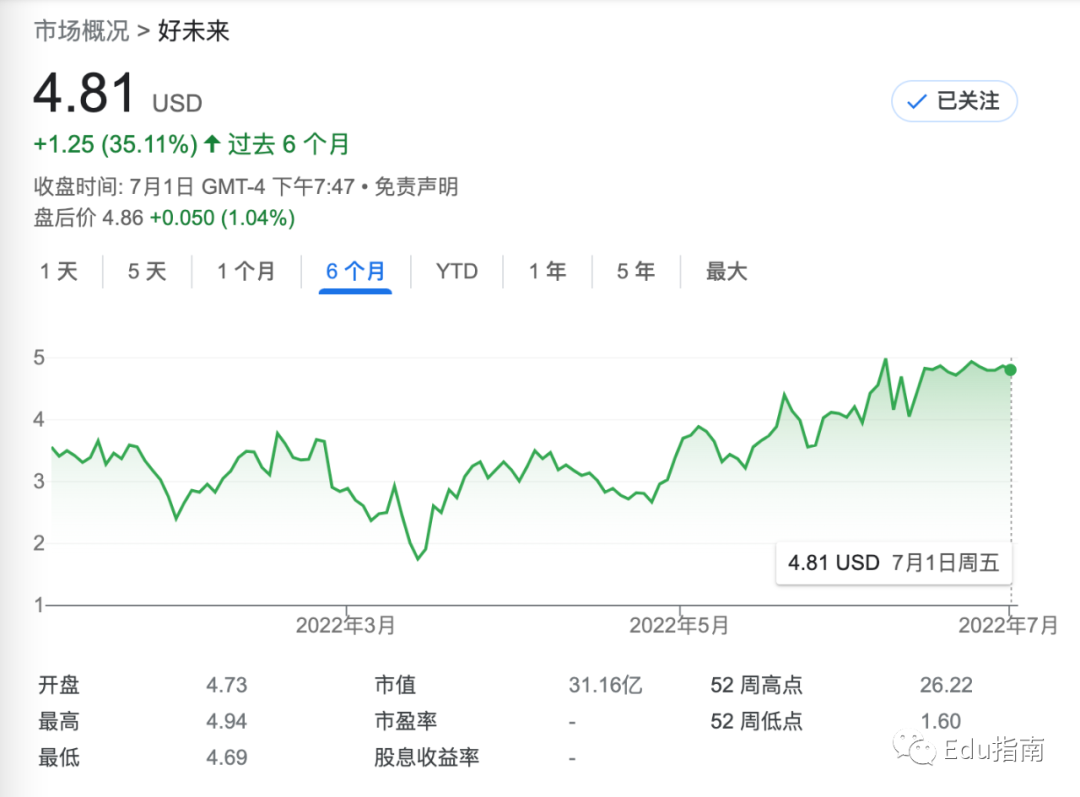Click the 好未来 breadcrumb title
Screen dimensions: 1080x797
(x=194, y=31)
